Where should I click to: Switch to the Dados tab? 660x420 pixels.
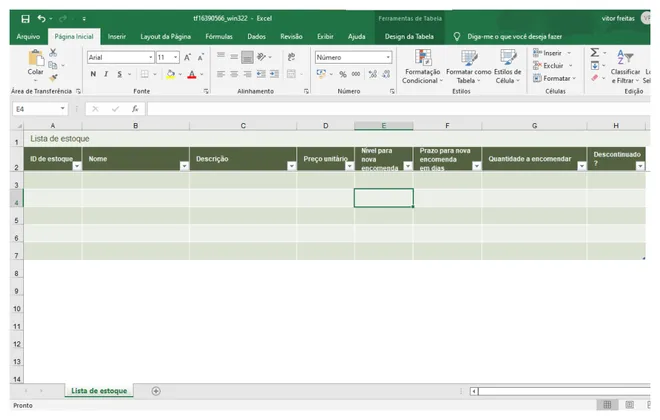256,37
